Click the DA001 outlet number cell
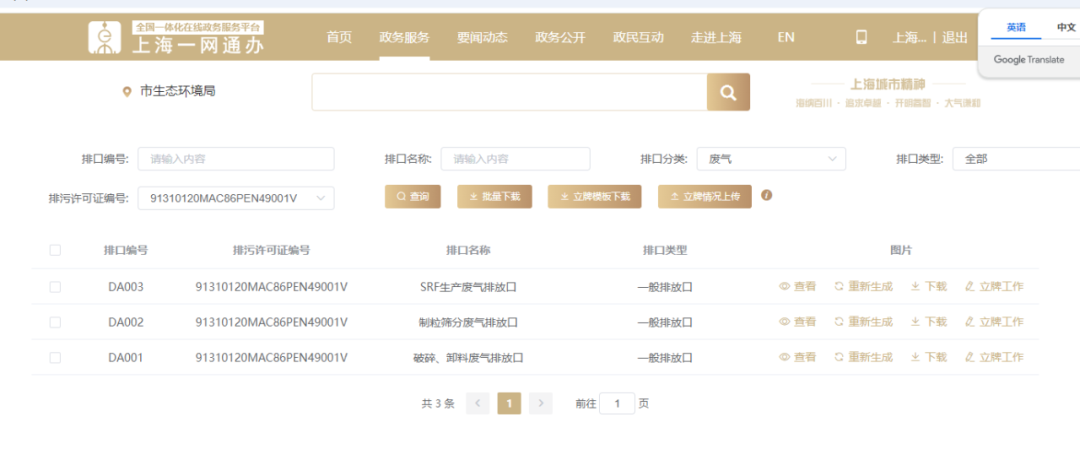Viewport: 1080px width, 460px height. pyautogui.click(x=126, y=357)
